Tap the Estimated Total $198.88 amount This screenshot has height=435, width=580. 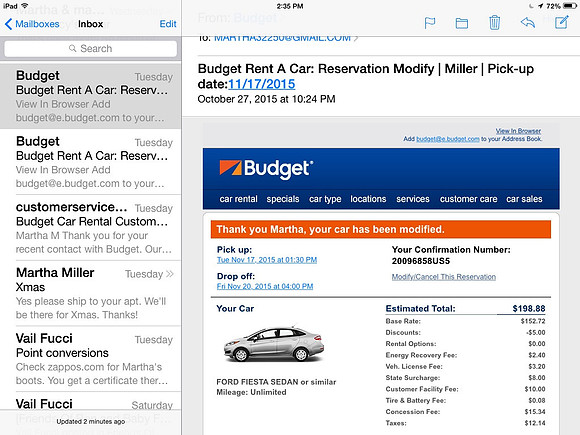click(529, 308)
